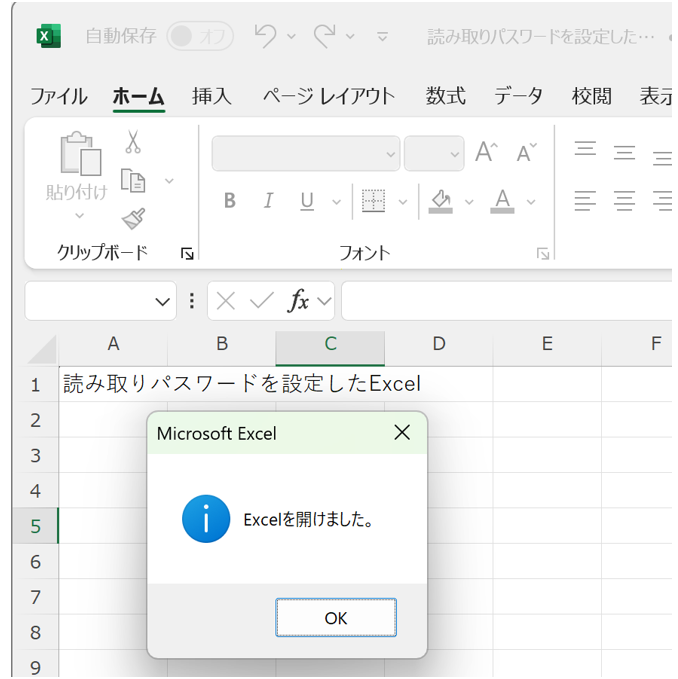Click the 貼り付け paste clipboard icon
This screenshot has height=679, width=678.
(x=81, y=153)
